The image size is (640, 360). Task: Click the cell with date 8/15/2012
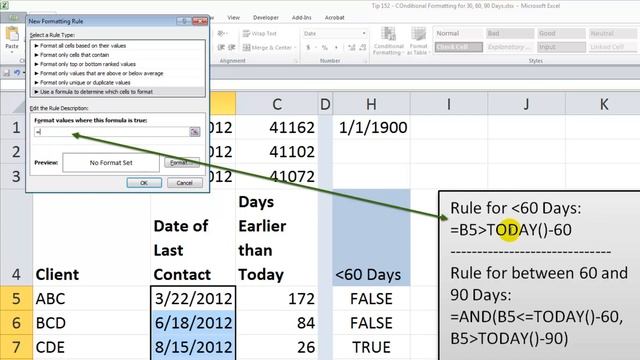click(193, 347)
